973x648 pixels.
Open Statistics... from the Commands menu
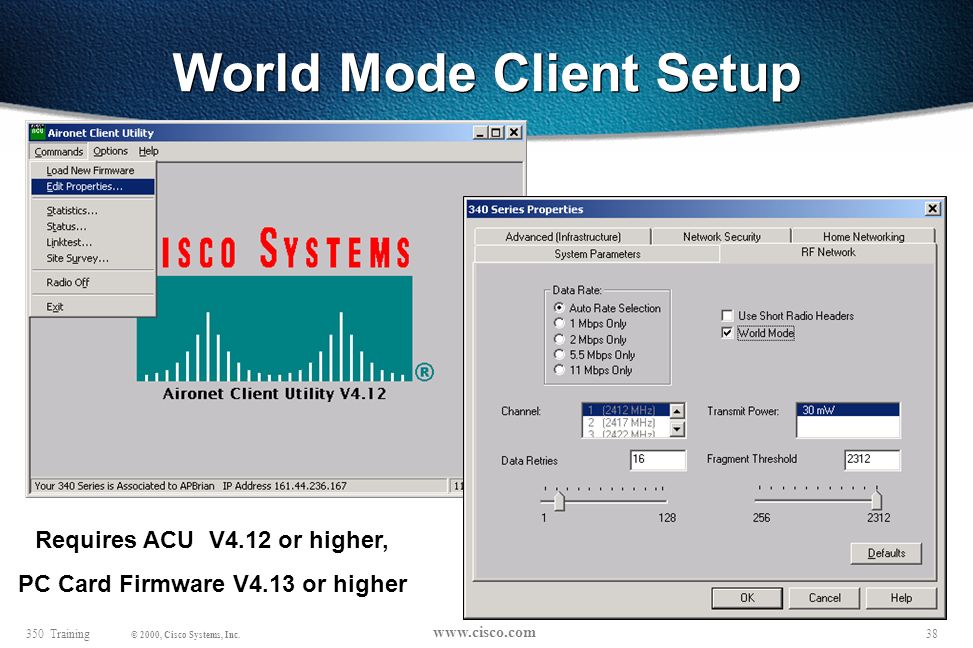pyautogui.click(x=92, y=210)
